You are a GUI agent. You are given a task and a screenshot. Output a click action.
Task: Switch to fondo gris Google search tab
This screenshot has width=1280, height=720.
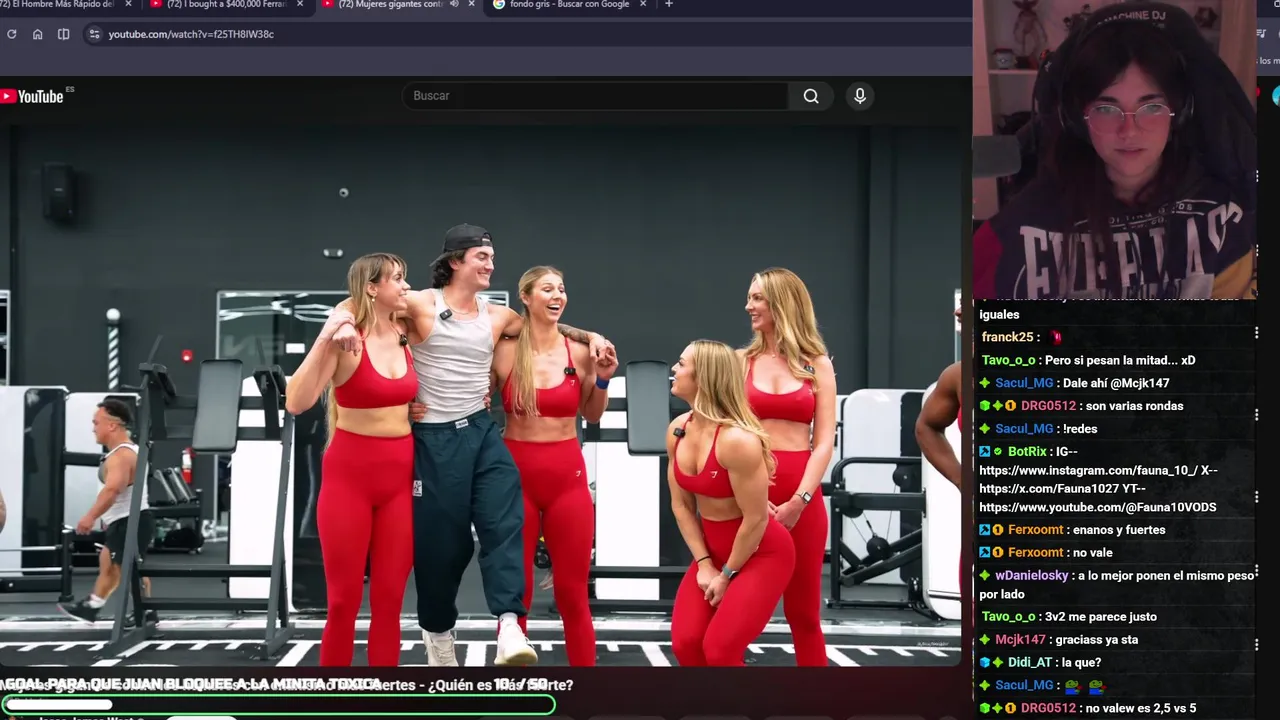coord(568,4)
